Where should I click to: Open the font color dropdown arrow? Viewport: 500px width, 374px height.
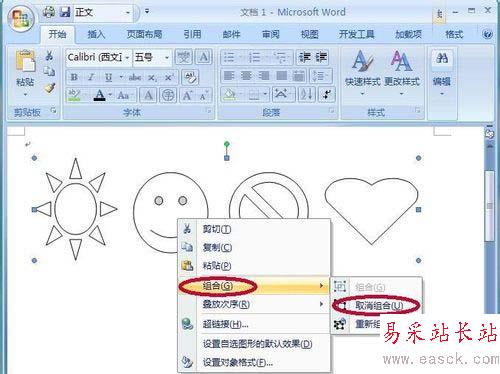[110, 95]
